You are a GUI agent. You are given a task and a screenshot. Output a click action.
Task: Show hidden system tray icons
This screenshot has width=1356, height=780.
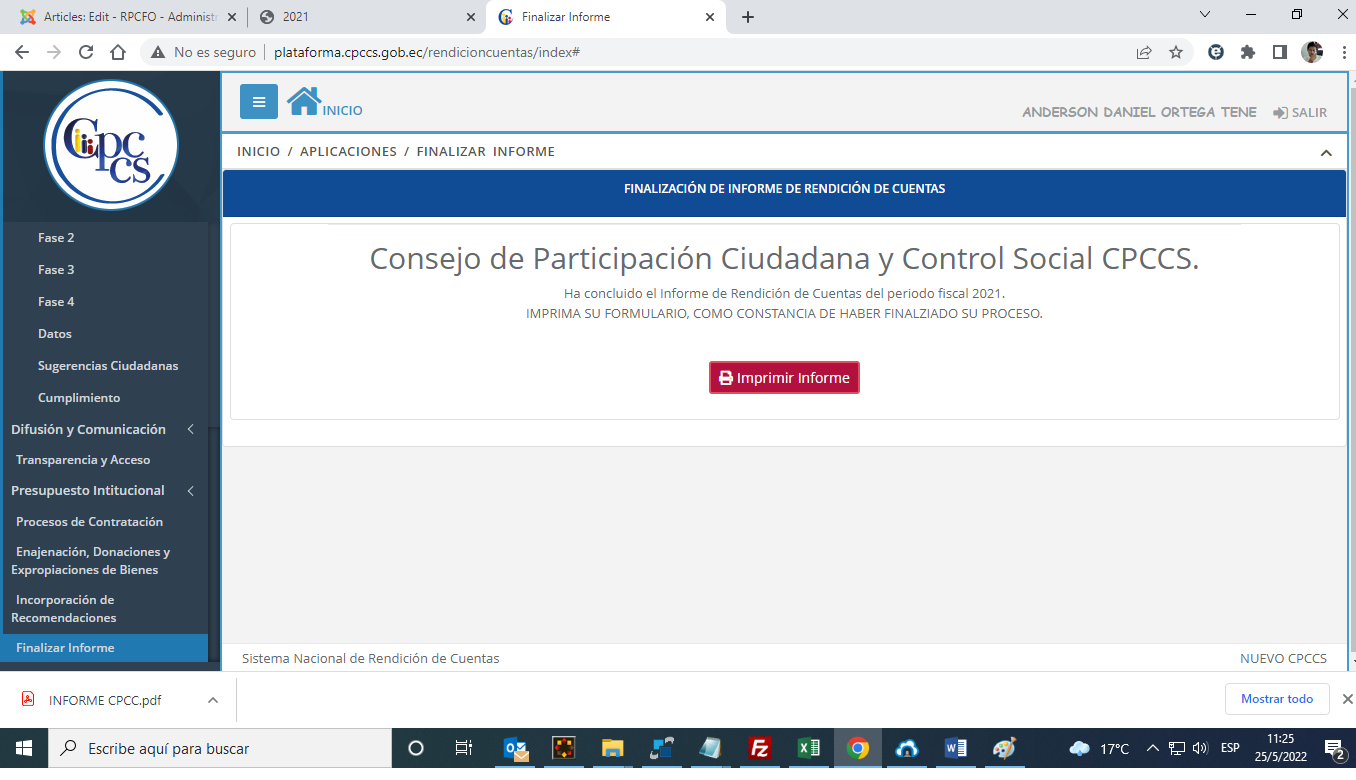coord(1153,748)
